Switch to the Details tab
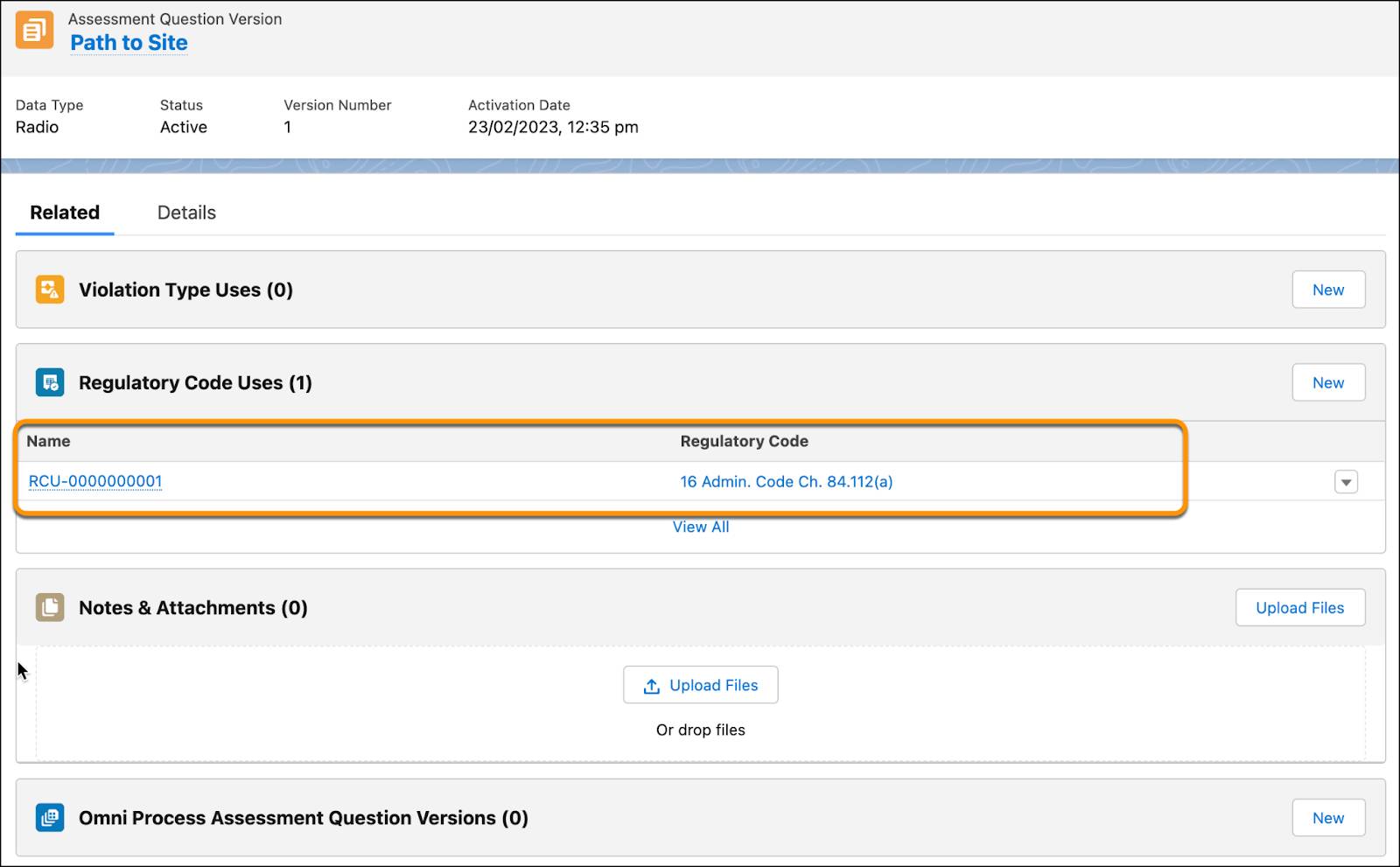1400x867 pixels. tap(185, 212)
